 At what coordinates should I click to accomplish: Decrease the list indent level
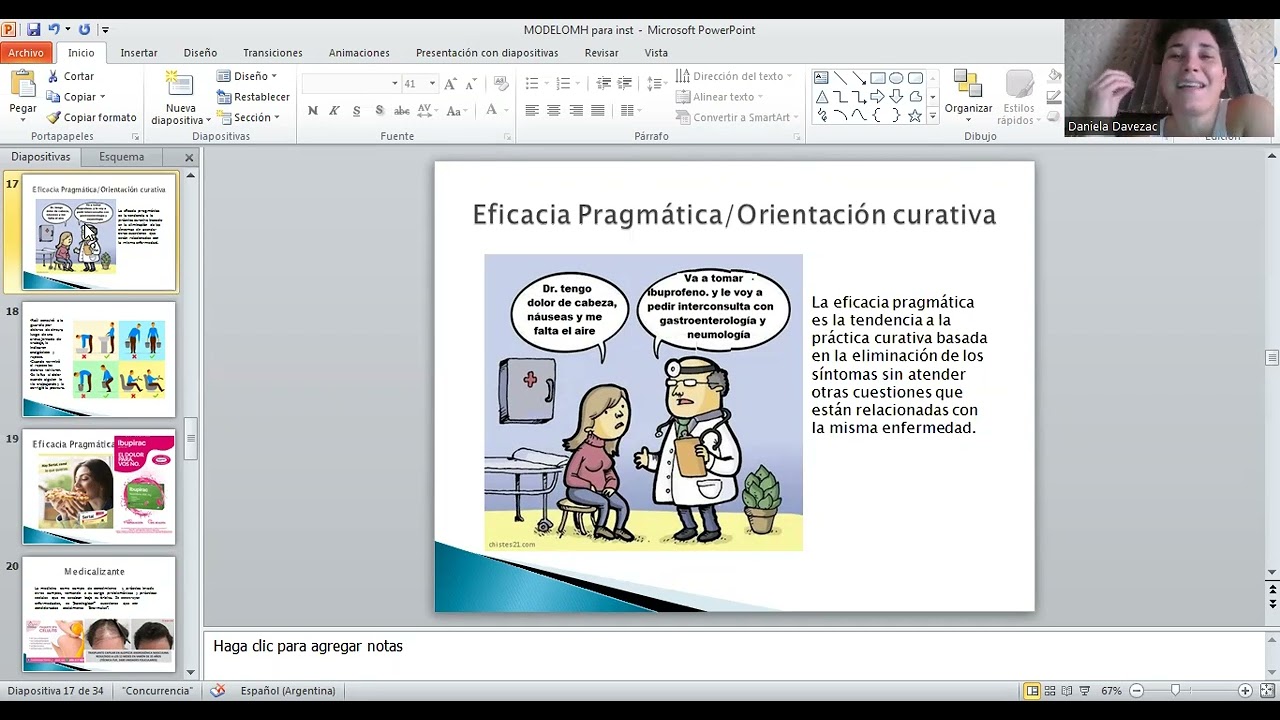click(604, 84)
